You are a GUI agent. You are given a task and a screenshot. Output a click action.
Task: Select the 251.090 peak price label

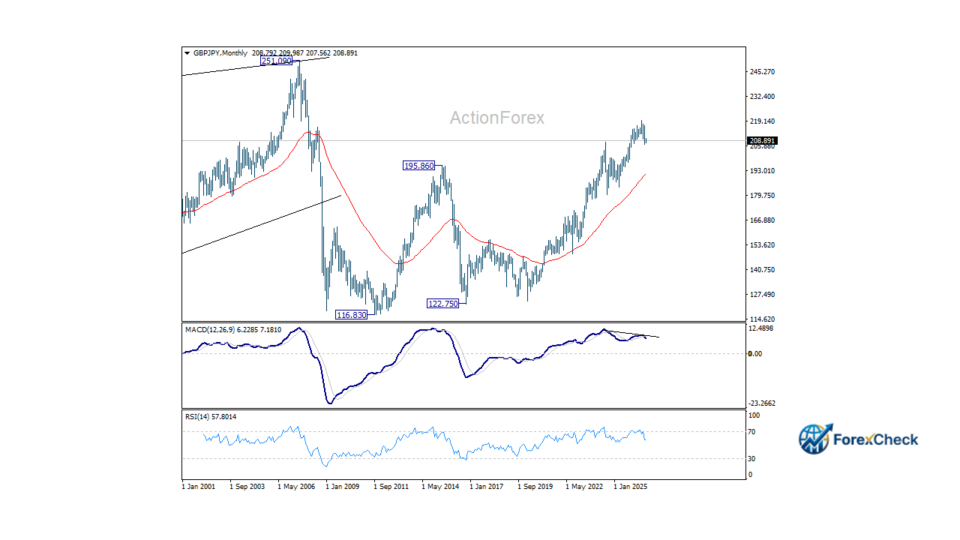tap(277, 61)
